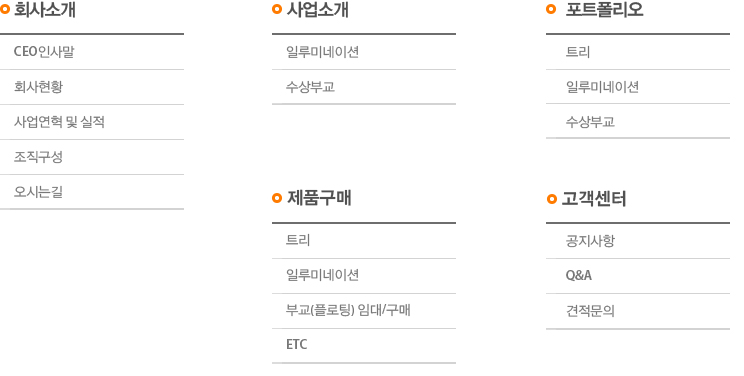Select 조직구성 menu entry
This screenshot has width=744, height=376.
(x=92, y=157)
